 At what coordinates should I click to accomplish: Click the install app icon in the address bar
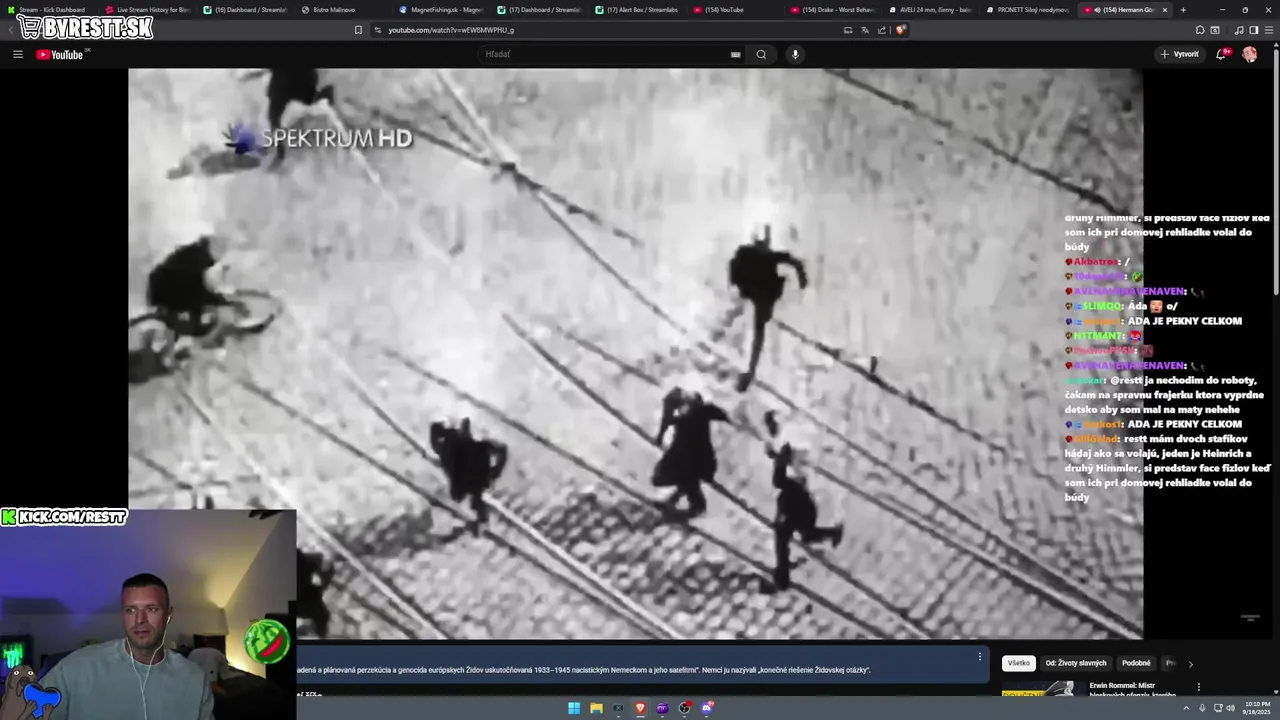point(848,30)
